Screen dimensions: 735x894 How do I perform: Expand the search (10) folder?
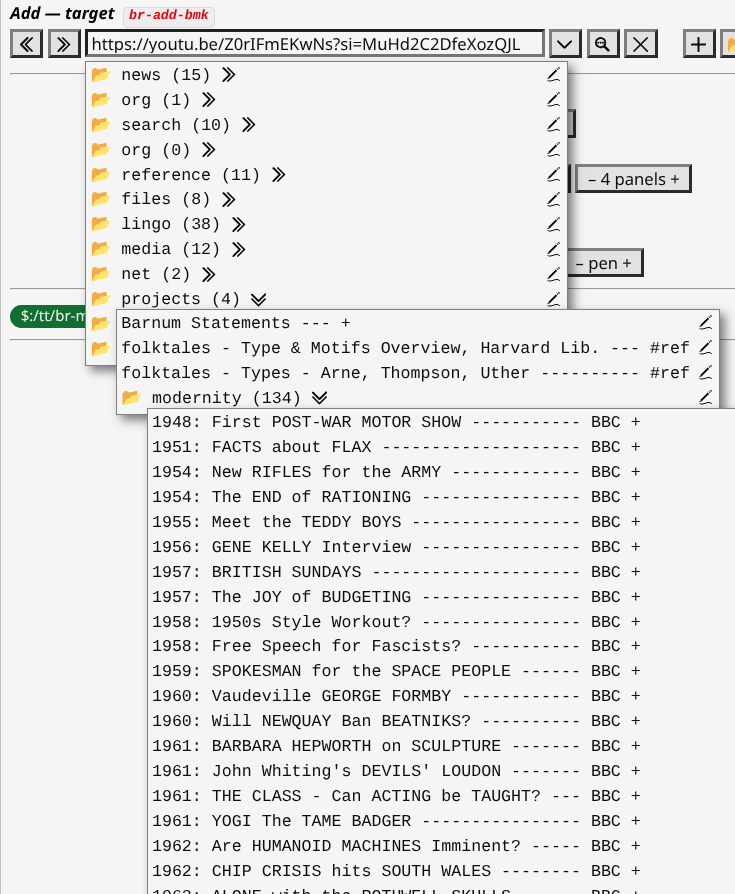[x=248, y=125]
